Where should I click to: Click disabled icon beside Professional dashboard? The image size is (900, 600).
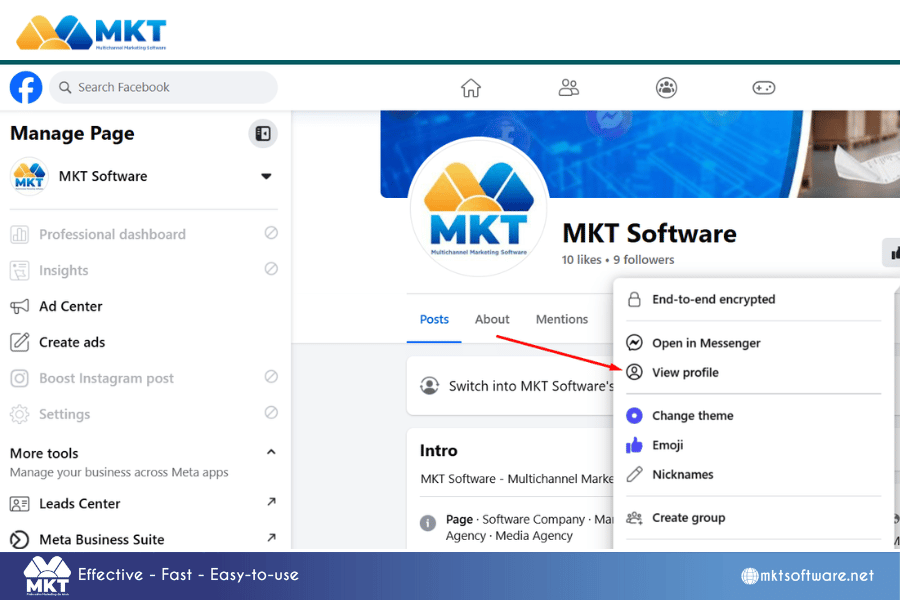click(x=271, y=233)
